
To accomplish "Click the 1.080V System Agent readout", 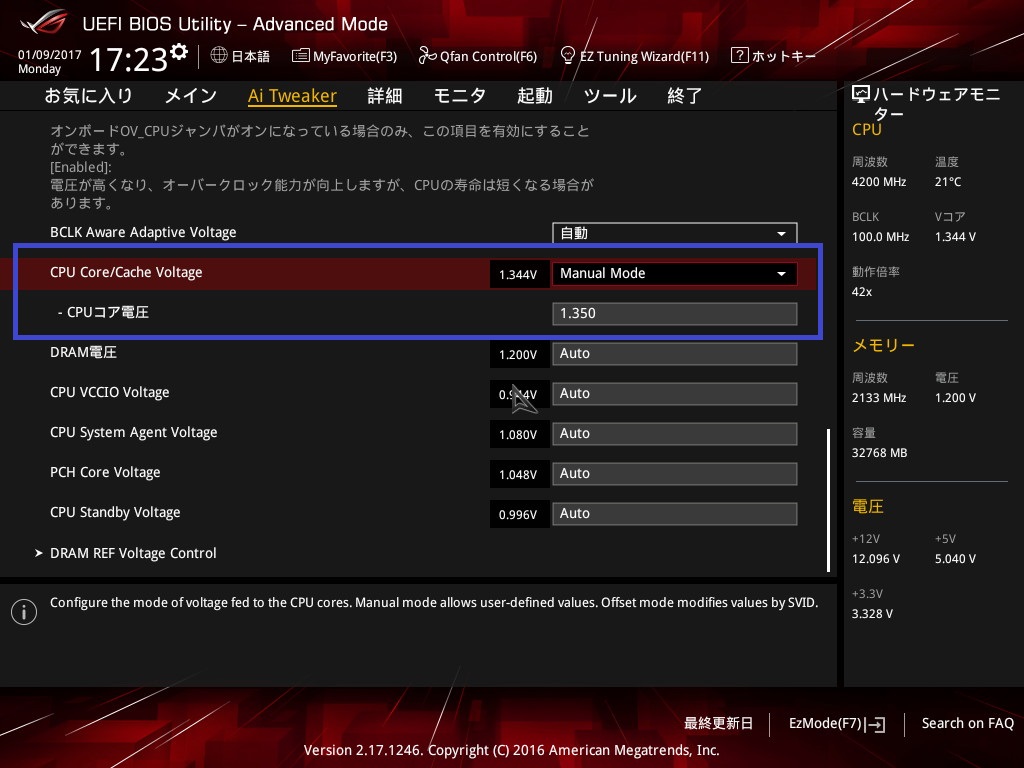I will 518,435.
